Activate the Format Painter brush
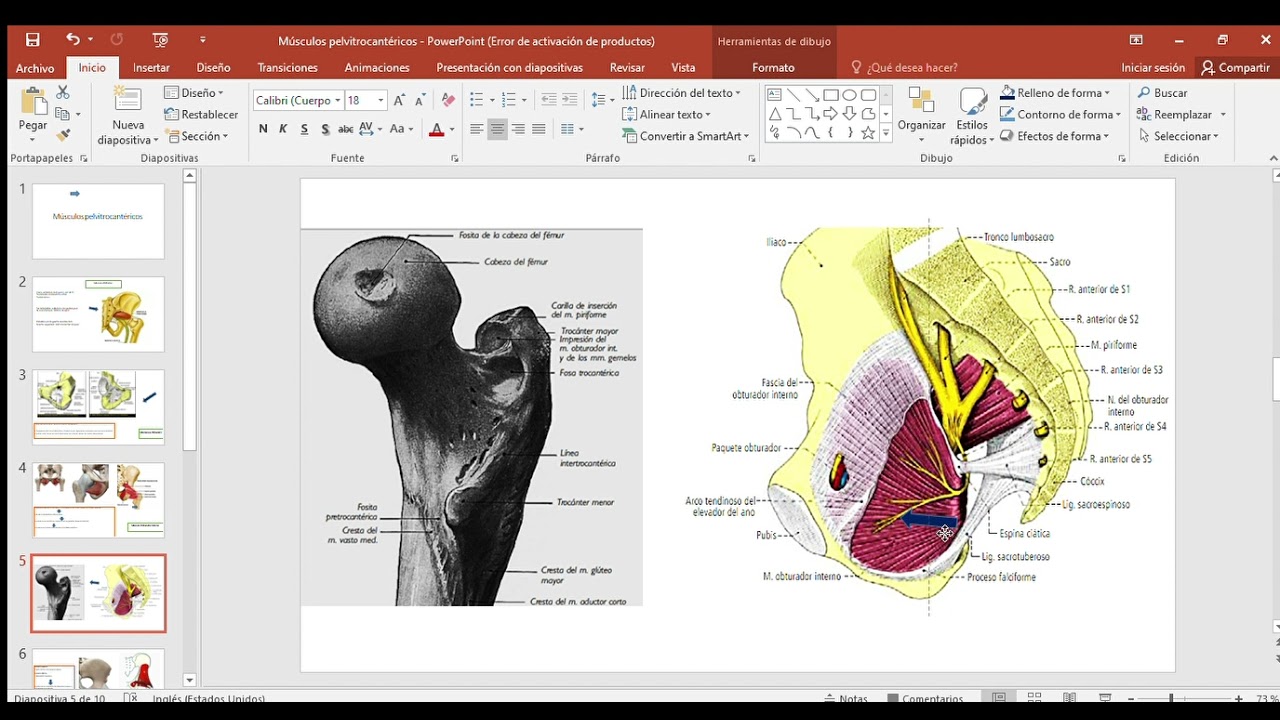The width and height of the screenshot is (1280, 720). coord(63,135)
